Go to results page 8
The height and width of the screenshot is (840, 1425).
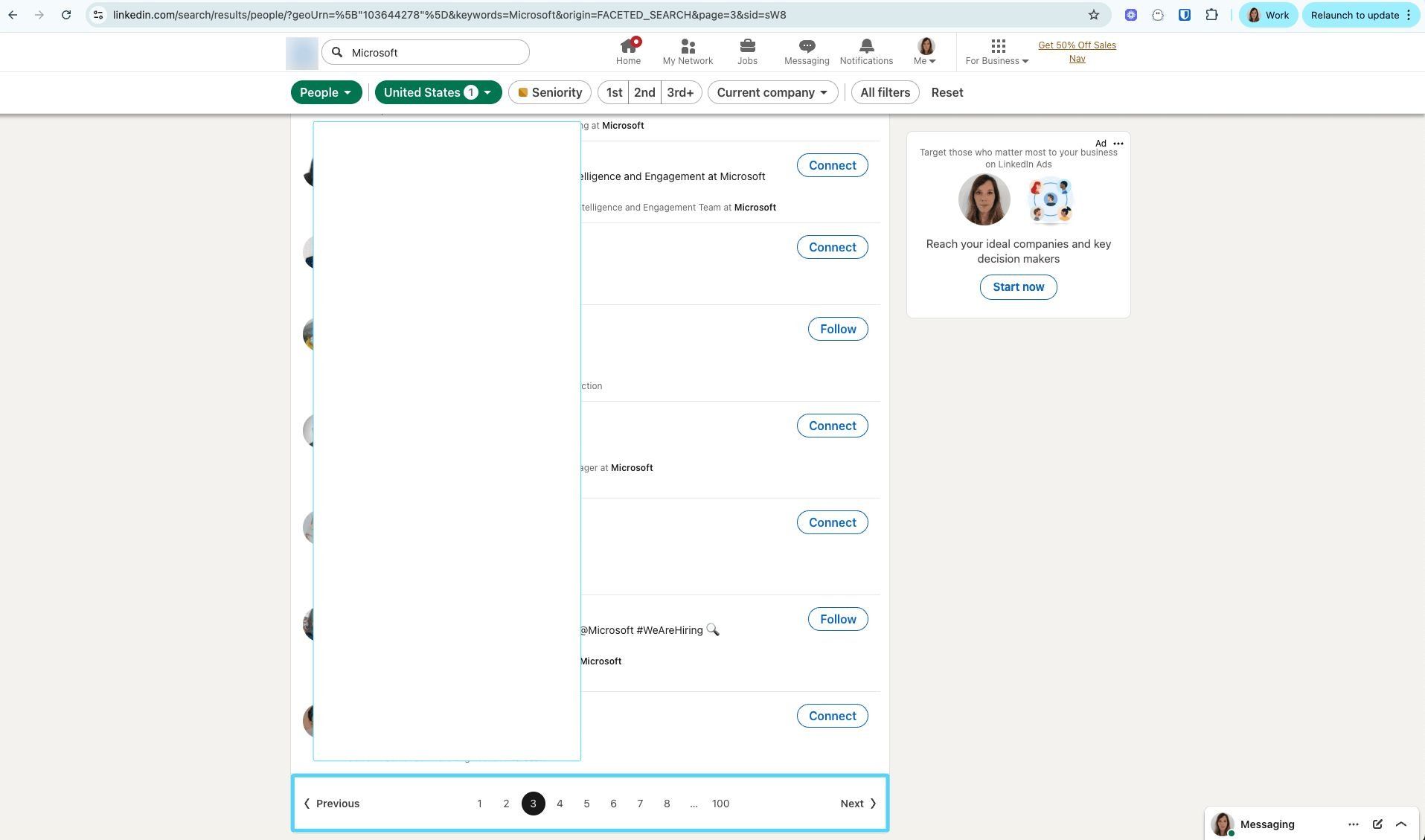(x=667, y=804)
